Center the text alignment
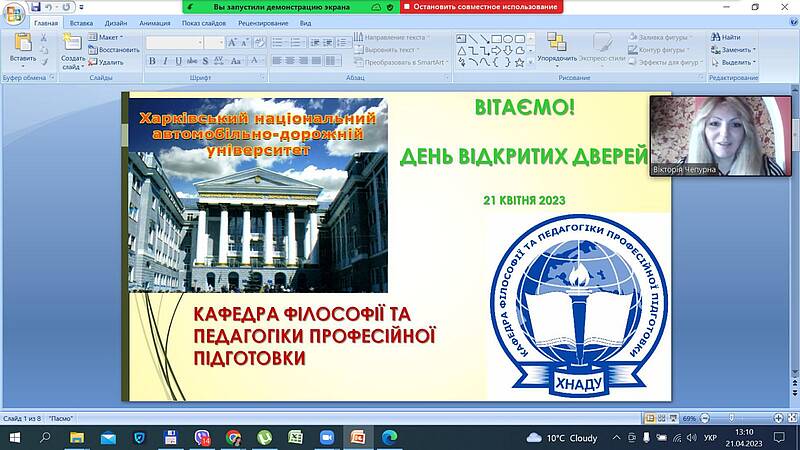This screenshot has height=450, width=800. [x=290, y=61]
